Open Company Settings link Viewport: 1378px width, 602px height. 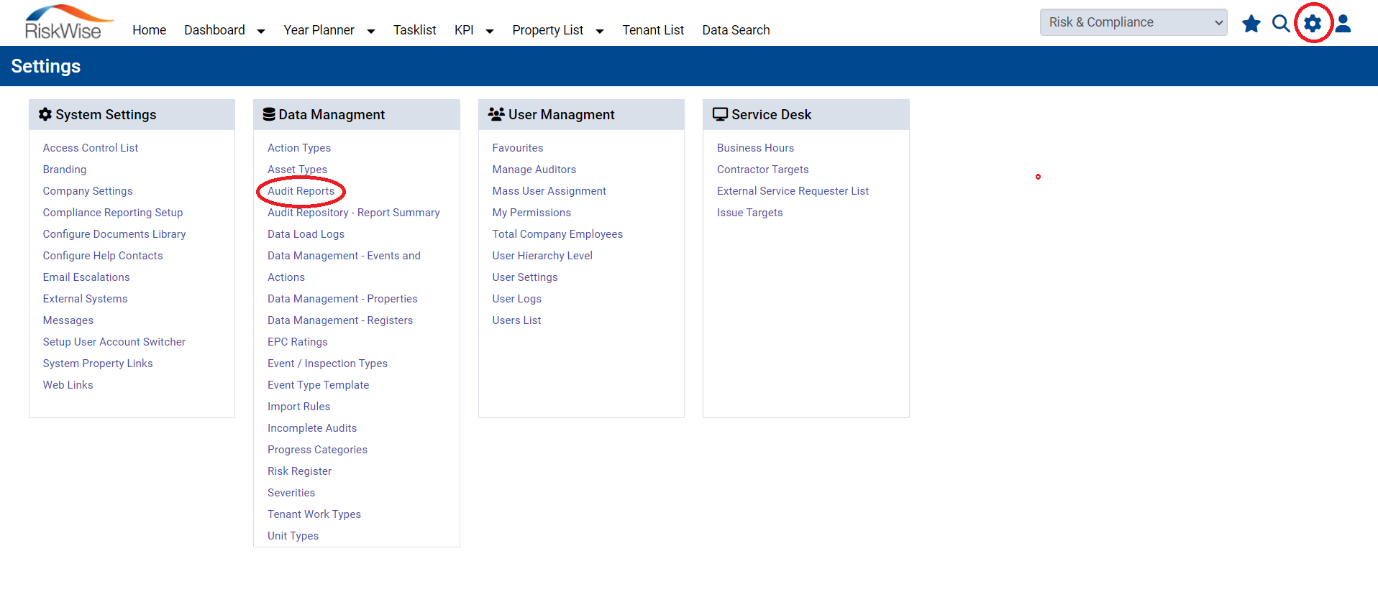click(x=88, y=191)
